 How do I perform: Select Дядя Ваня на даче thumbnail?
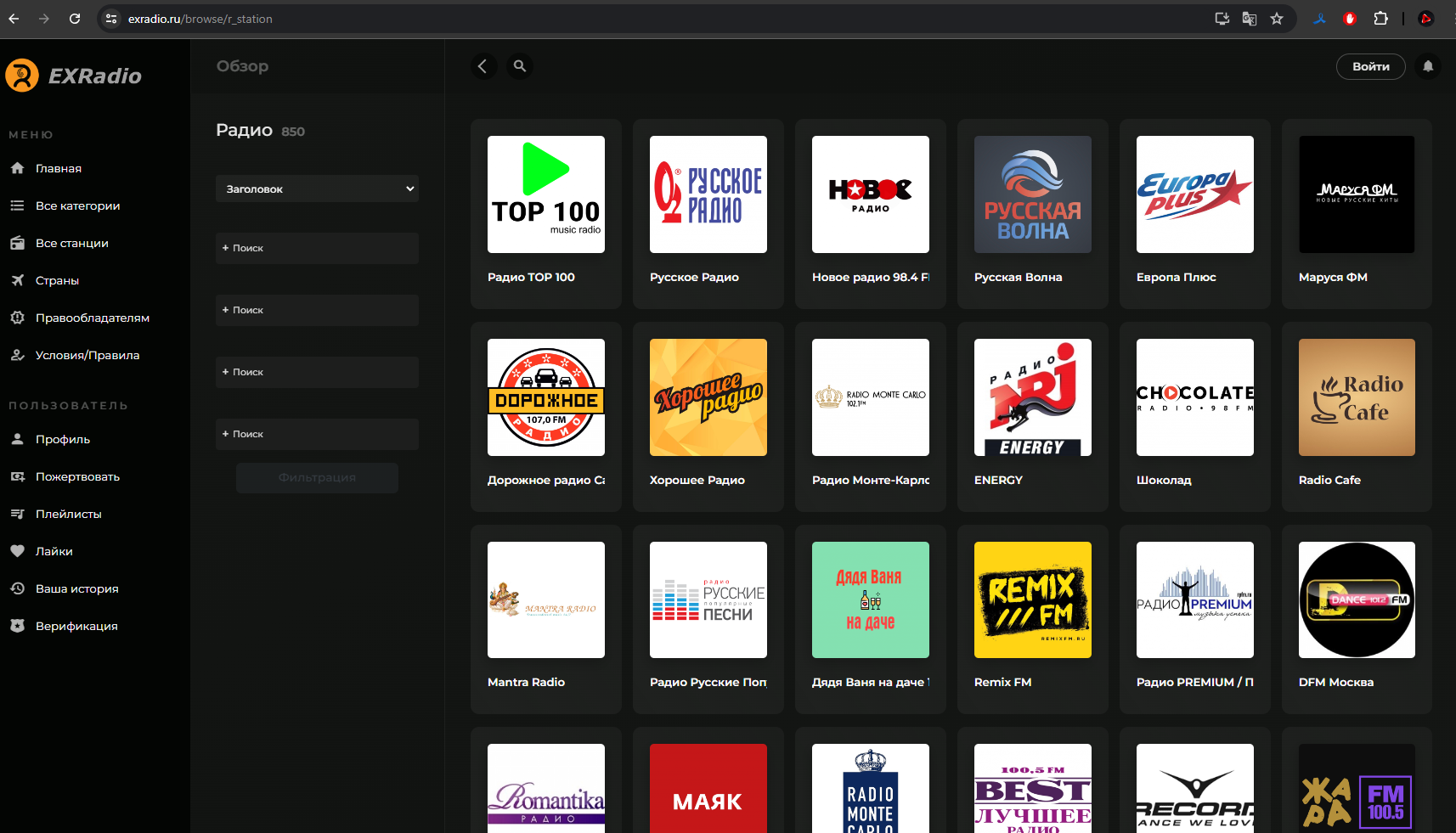point(871,599)
